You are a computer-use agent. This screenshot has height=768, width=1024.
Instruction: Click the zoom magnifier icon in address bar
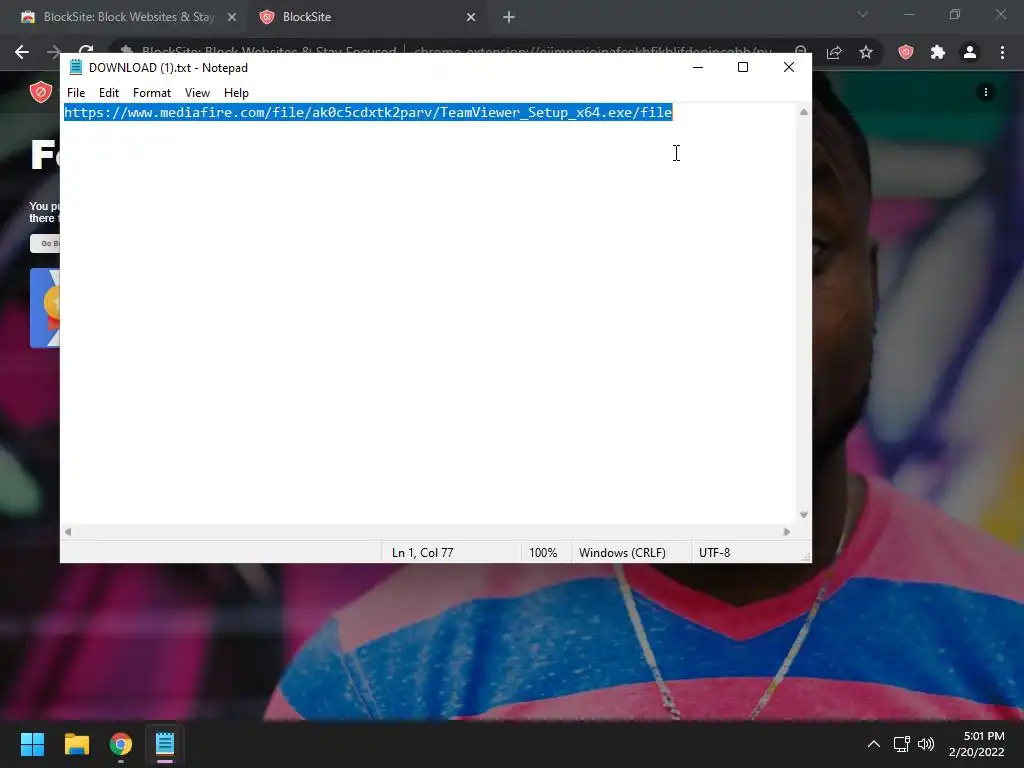coord(801,51)
